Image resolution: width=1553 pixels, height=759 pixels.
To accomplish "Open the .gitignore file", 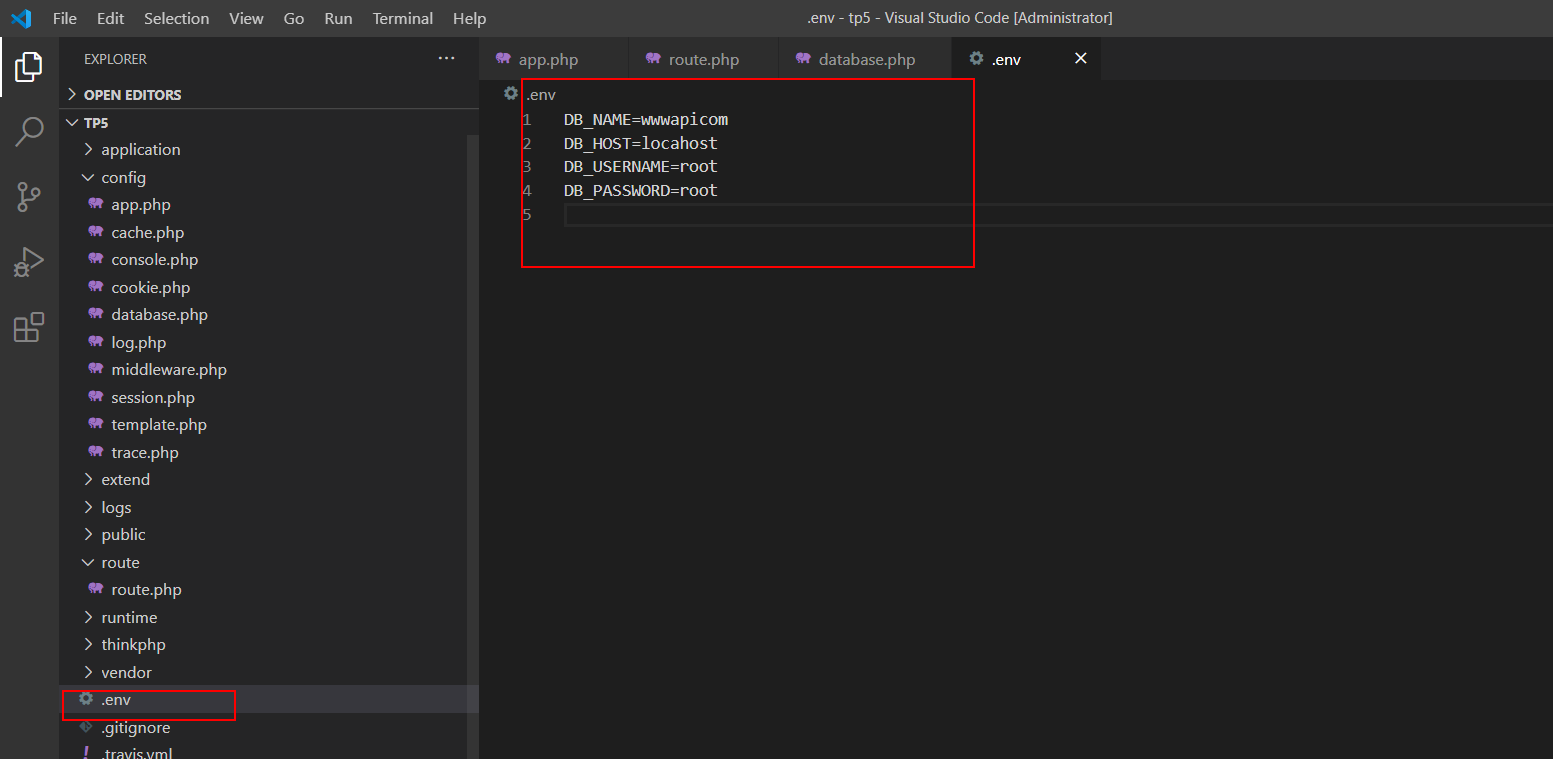I will (263, 727).
